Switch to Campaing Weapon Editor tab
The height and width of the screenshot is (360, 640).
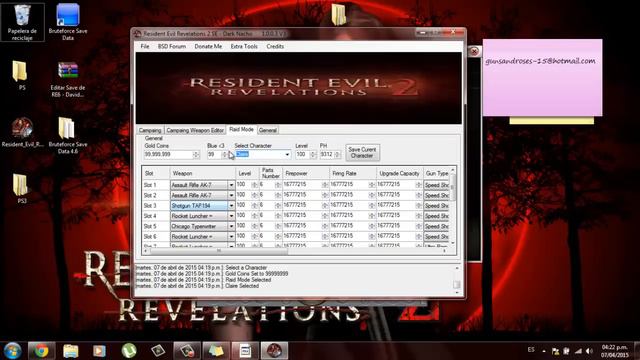point(195,130)
